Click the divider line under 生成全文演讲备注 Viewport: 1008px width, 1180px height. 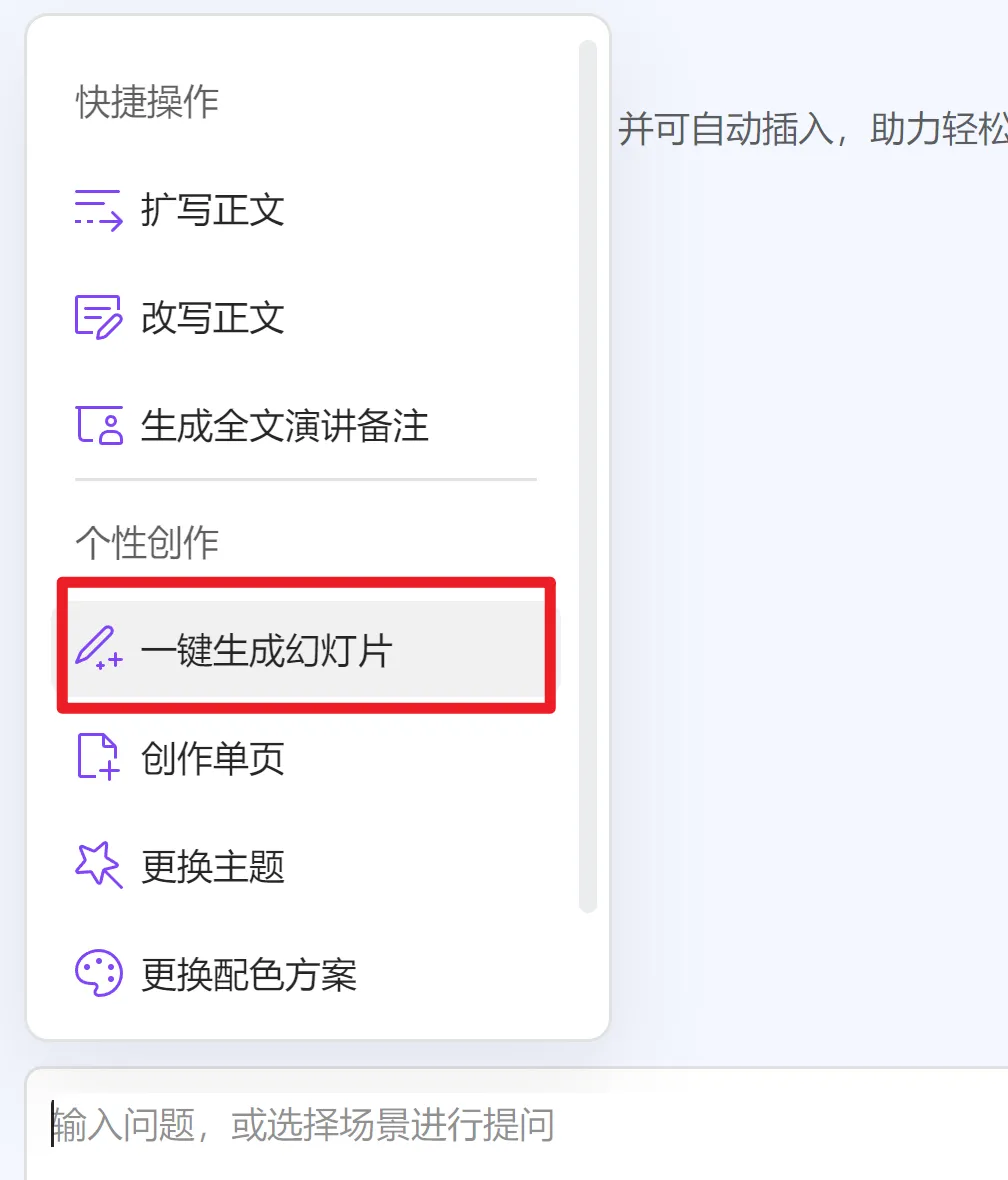pos(306,479)
